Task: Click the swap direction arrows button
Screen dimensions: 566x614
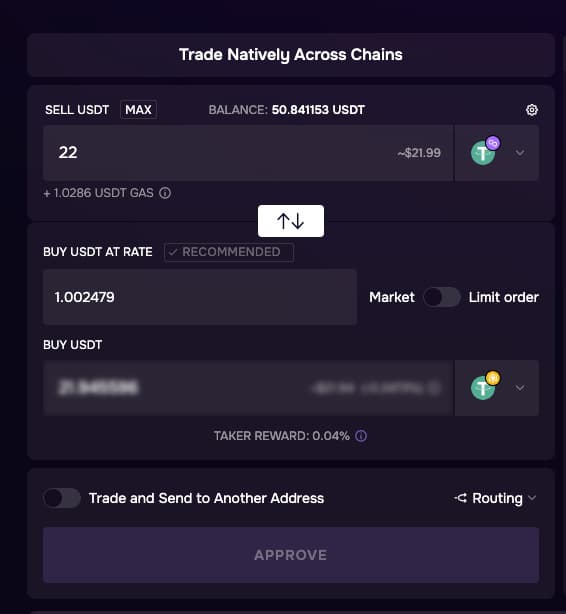Action: tap(291, 221)
